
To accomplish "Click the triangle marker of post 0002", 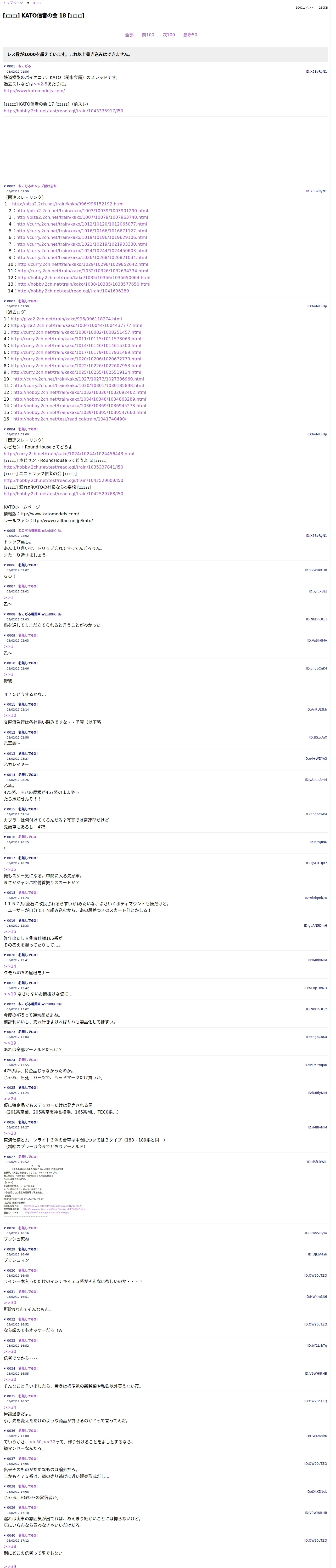I will pos(5,186).
